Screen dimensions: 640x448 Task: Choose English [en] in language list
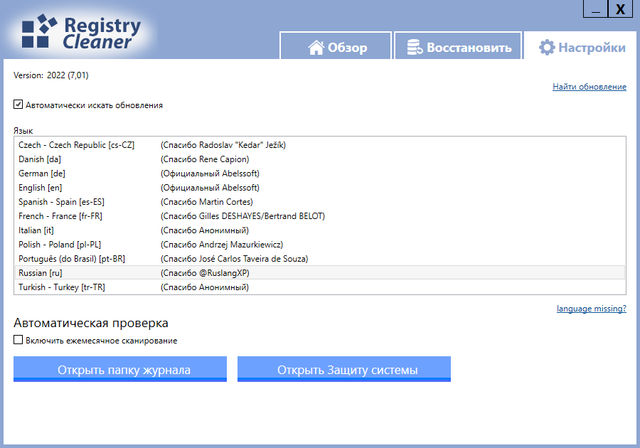[x=320, y=188]
